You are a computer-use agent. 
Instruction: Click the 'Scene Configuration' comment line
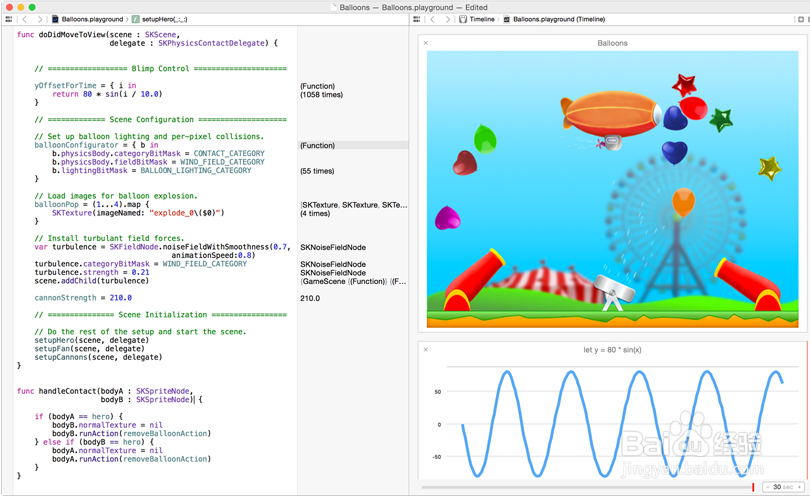[160, 119]
